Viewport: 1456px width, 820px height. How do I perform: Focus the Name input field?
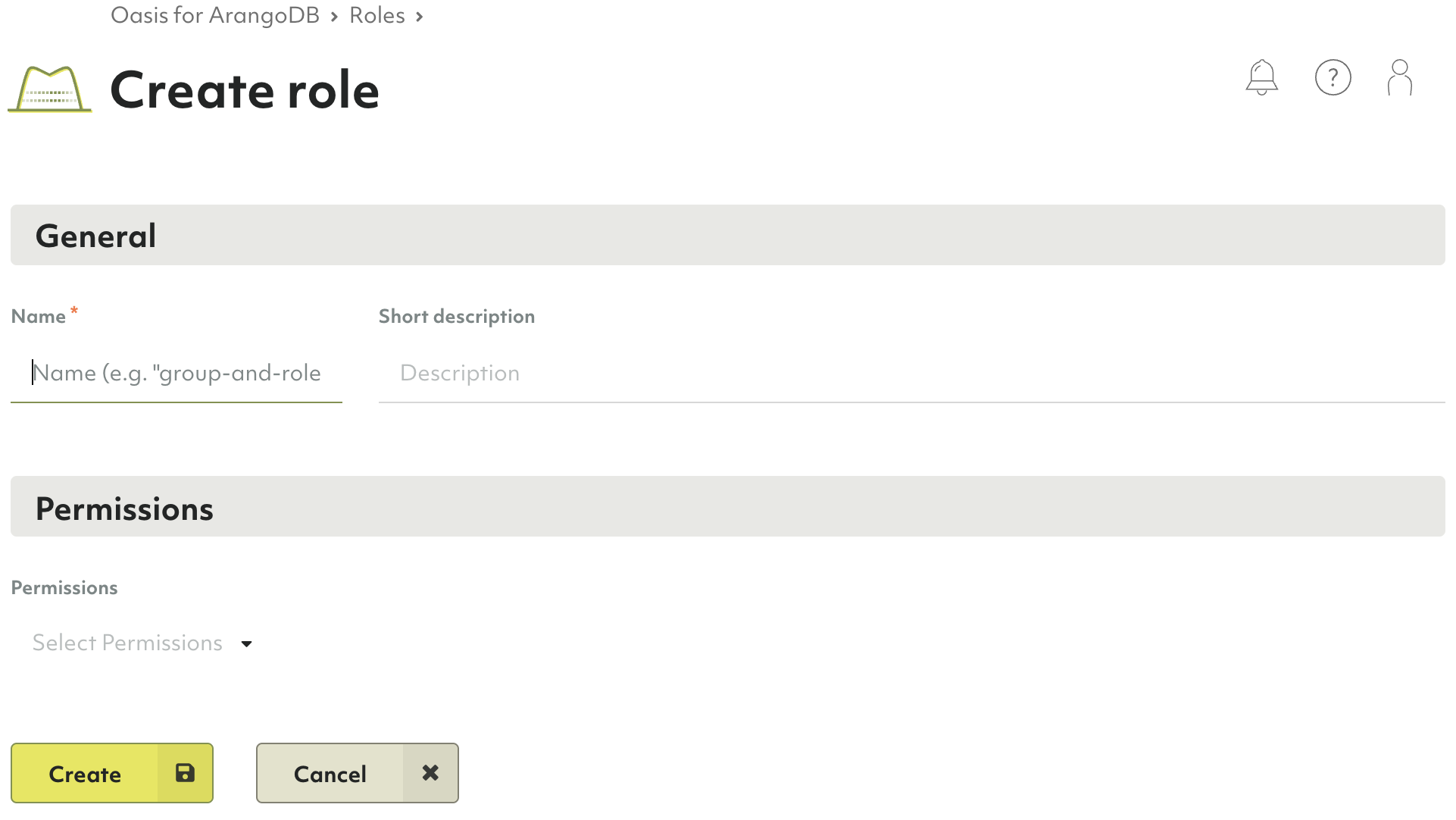(177, 373)
